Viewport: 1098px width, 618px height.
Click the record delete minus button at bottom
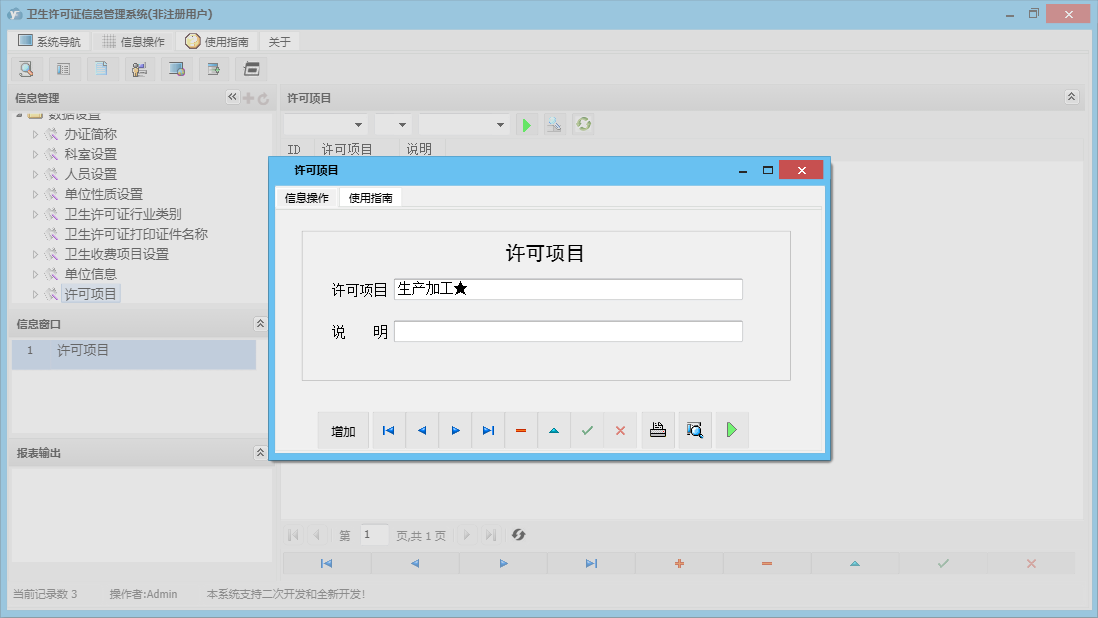point(766,563)
